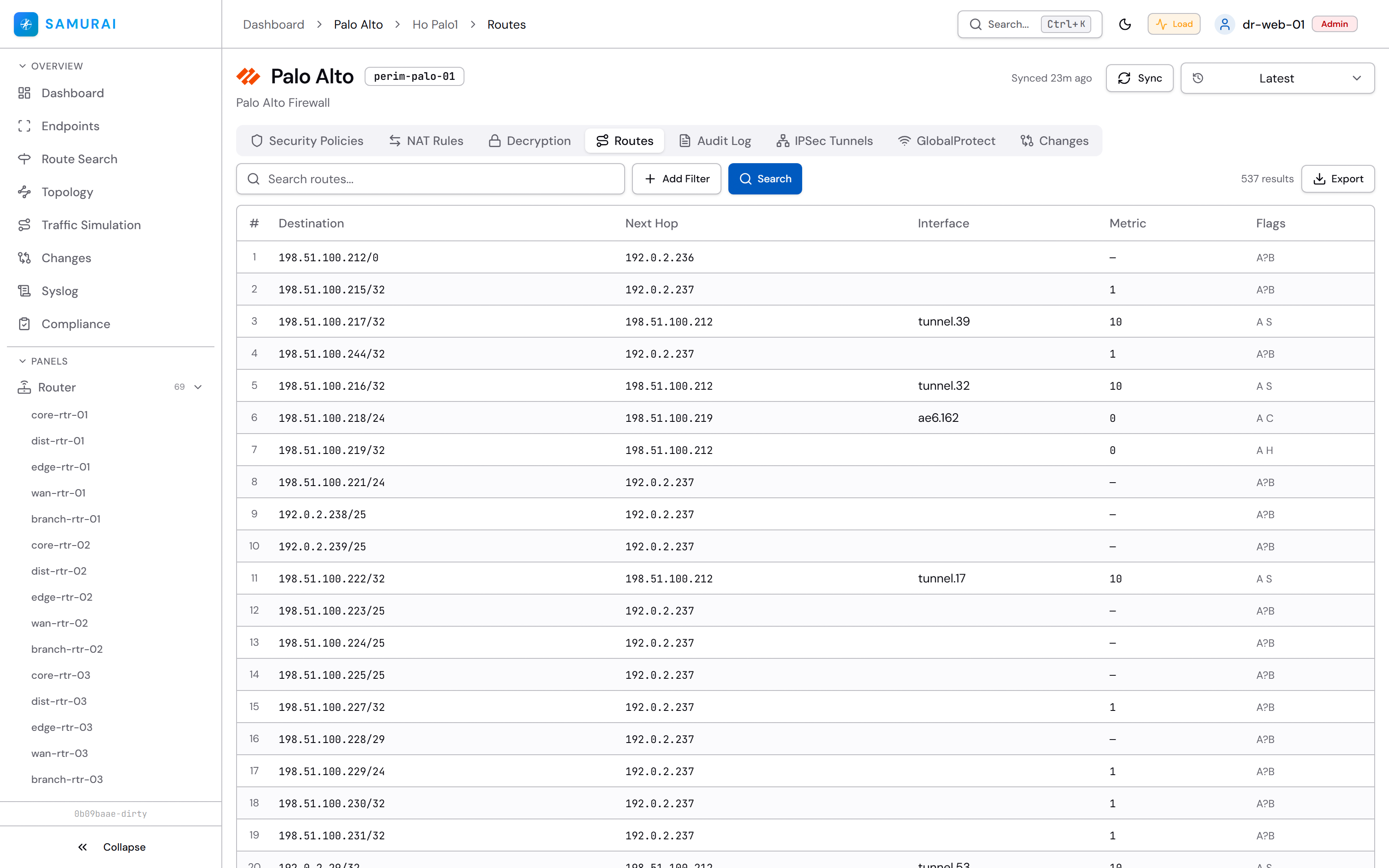Open Route Search in sidebar

(x=79, y=159)
